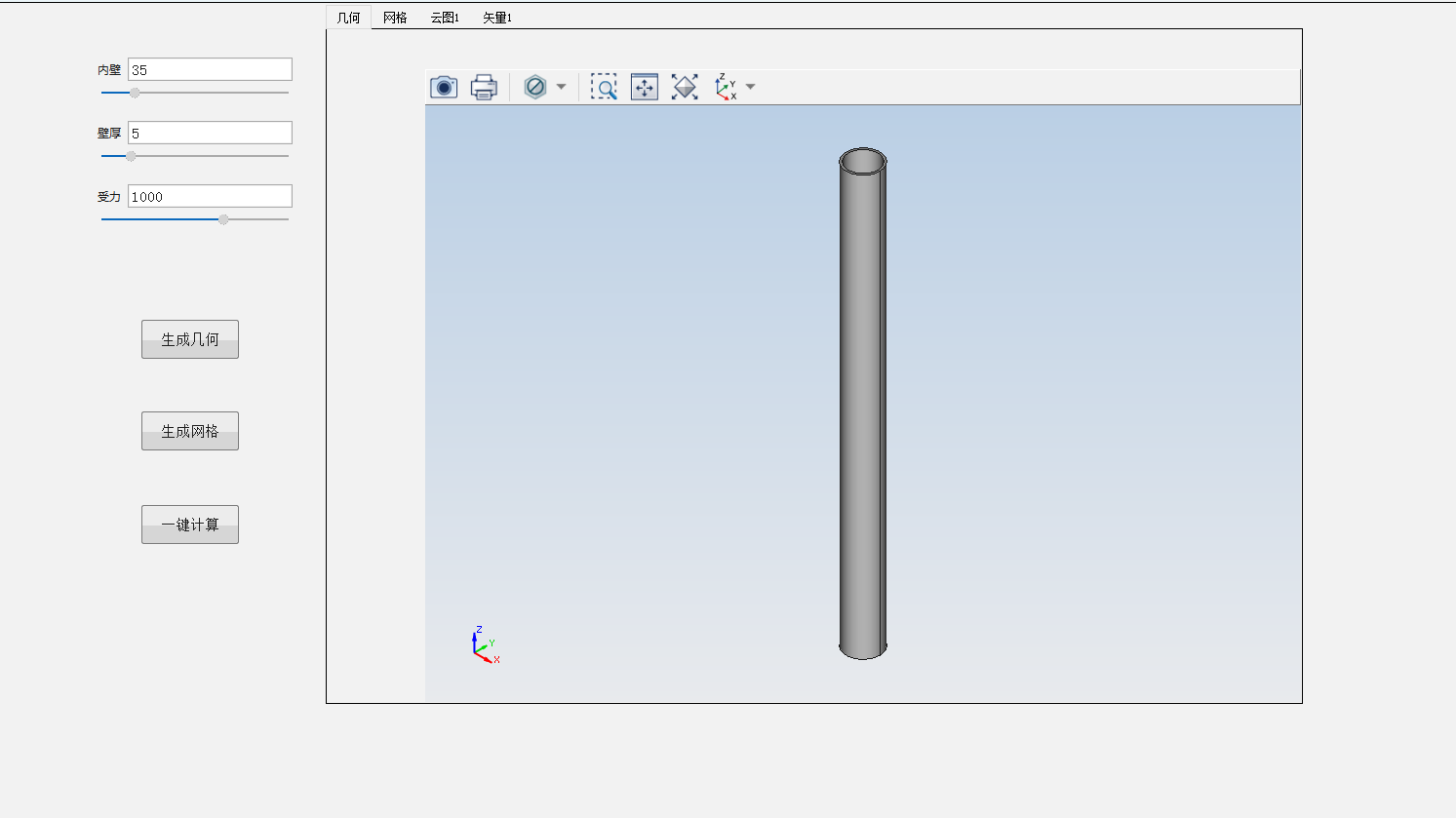Open the 云图1 tab

click(x=445, y=18)
